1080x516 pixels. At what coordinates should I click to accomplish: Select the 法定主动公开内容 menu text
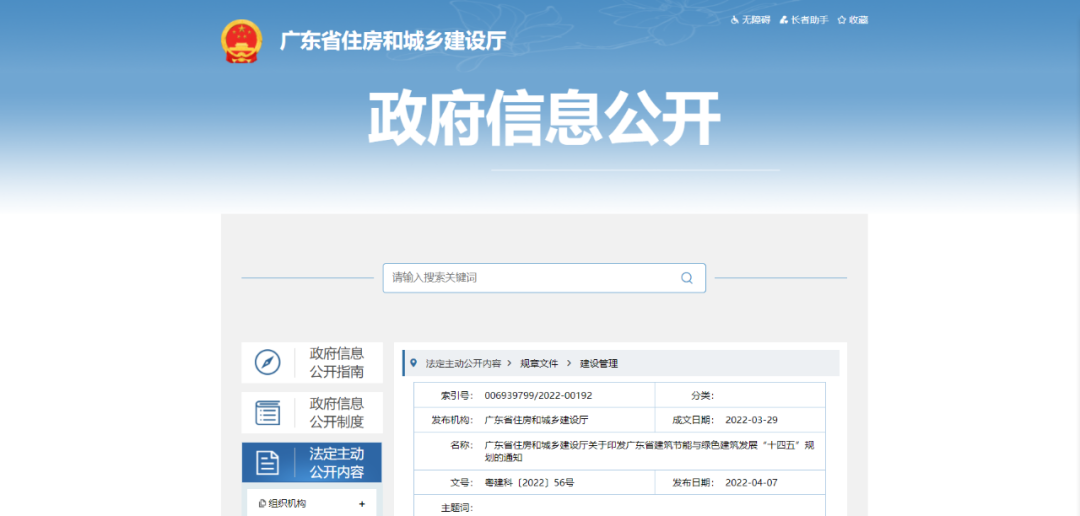point(336,462)
